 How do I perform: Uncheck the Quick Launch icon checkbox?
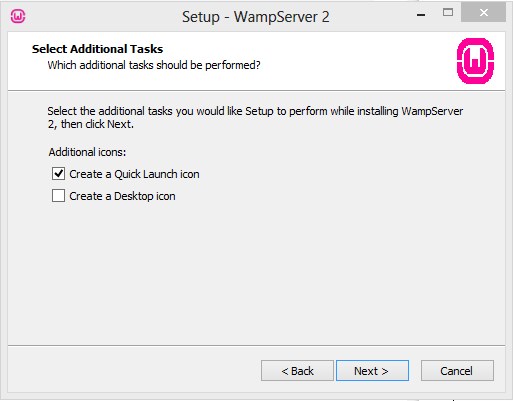click(x=58, y=174)
